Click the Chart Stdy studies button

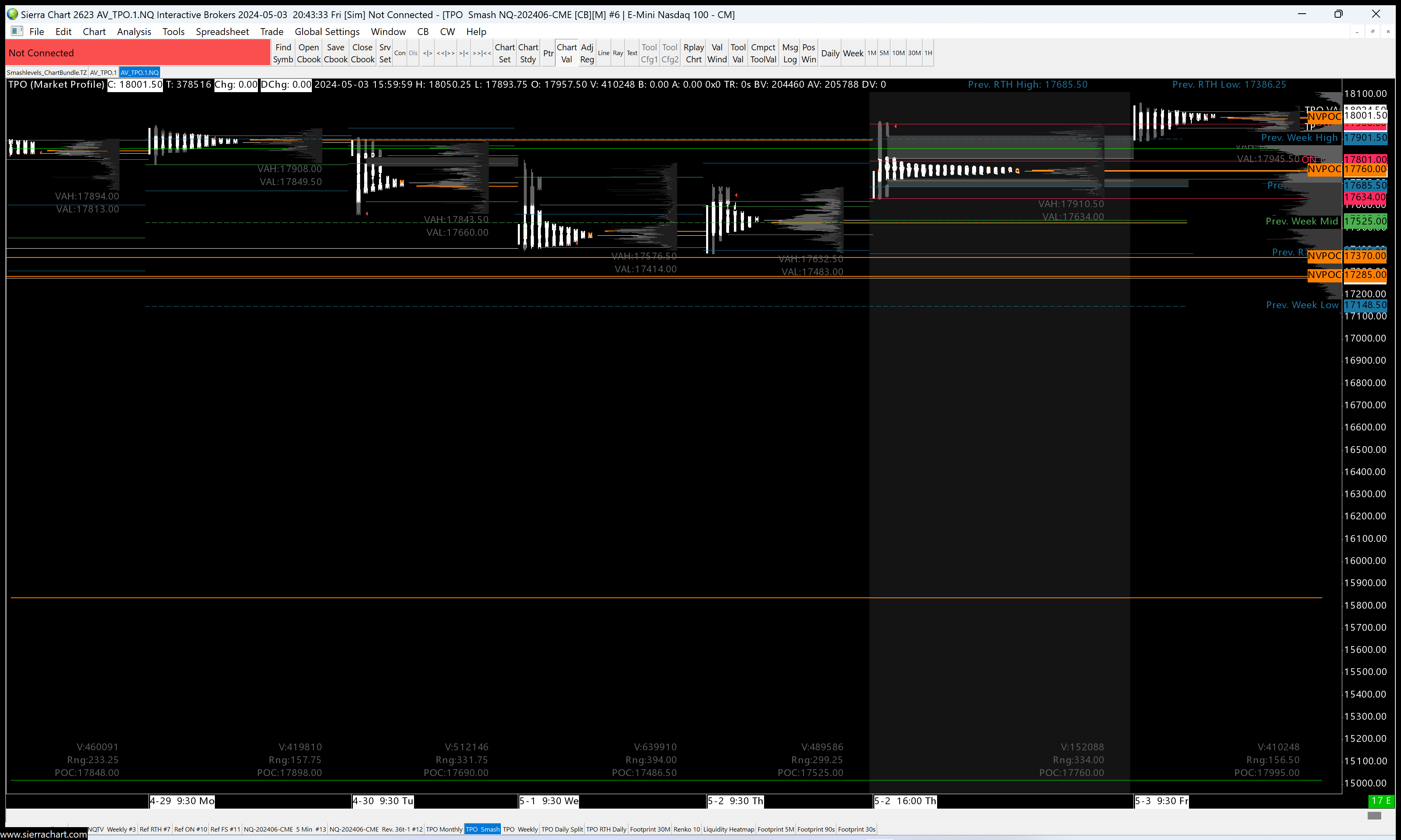tap(527, 53)
